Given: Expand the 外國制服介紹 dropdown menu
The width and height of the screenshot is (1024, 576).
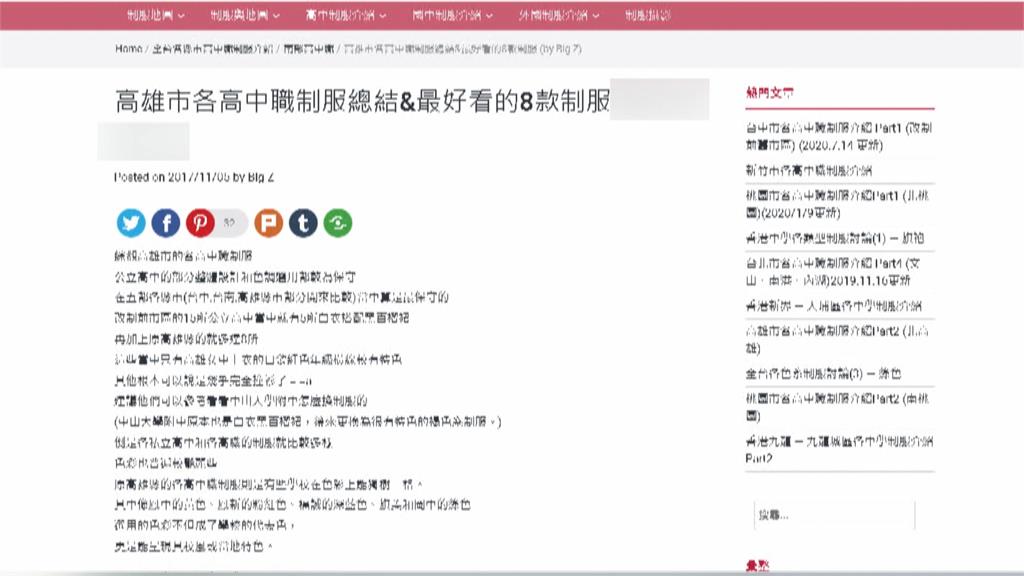Looking at the screenshot, I should (559, 15).
